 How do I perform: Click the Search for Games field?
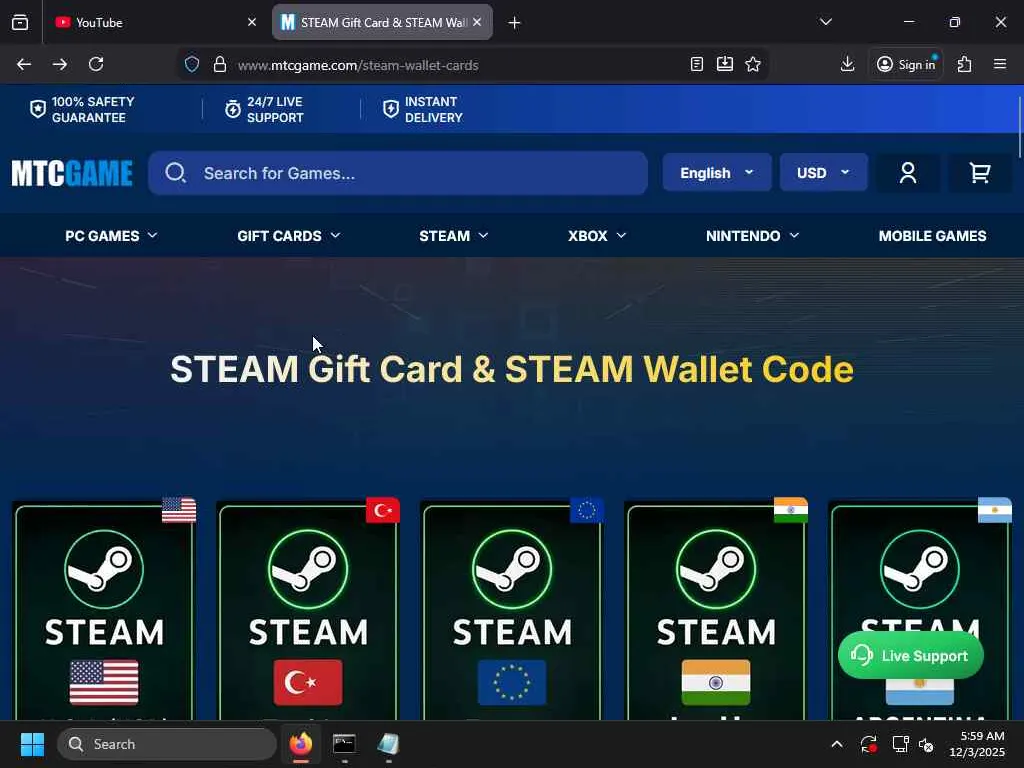click(x=398, y=173)
